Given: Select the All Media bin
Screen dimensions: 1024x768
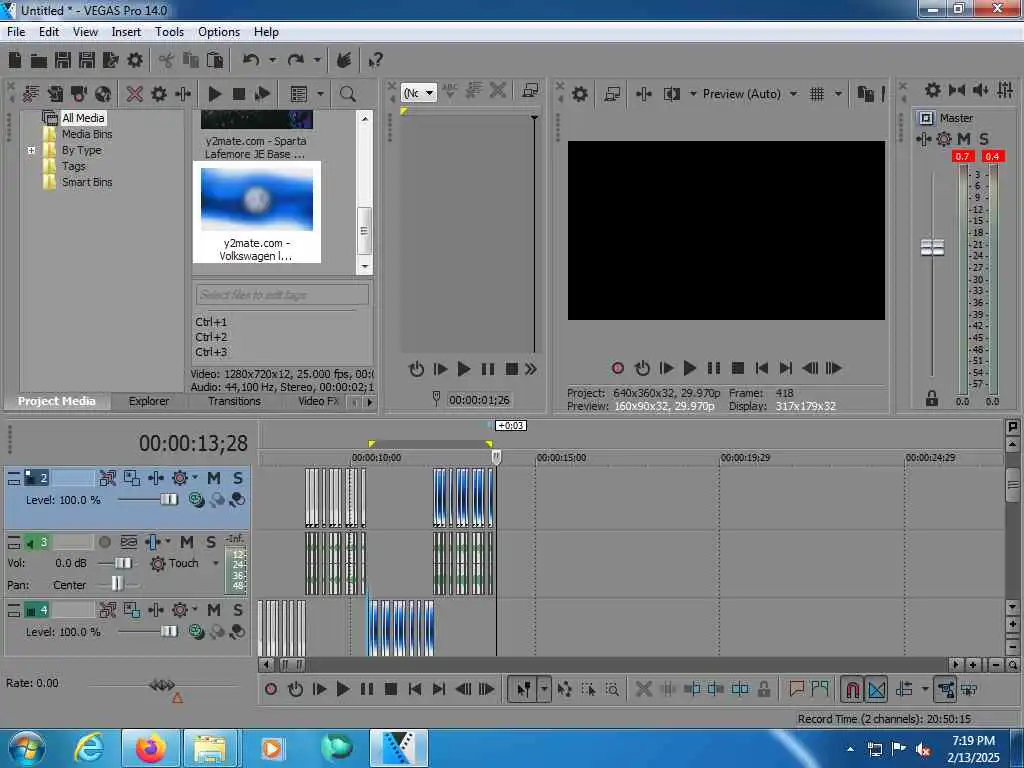Looking at the screenshot, I should (83, 118).
